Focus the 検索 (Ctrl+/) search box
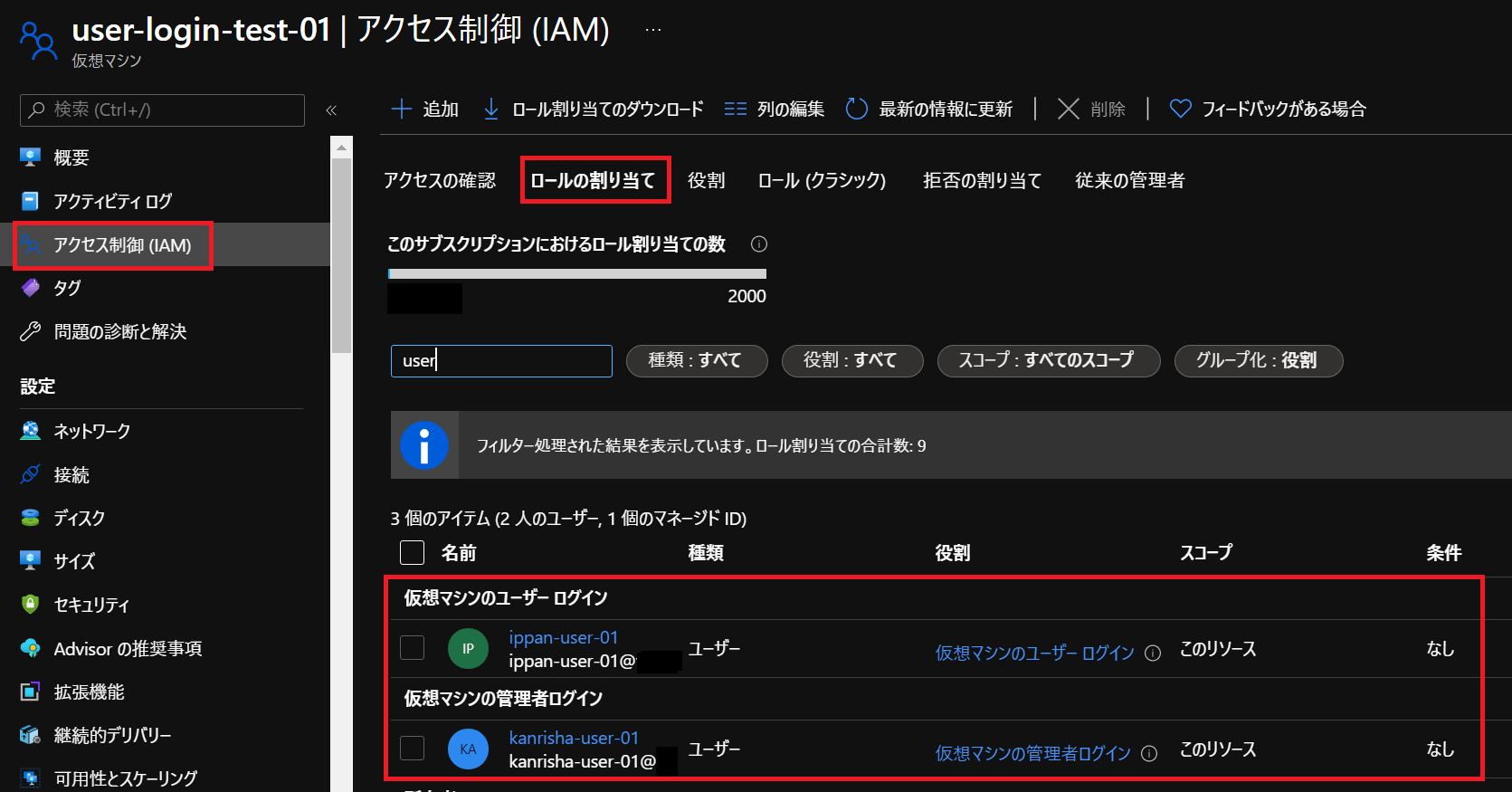The image size is (1512, 792). coord(162,110)
